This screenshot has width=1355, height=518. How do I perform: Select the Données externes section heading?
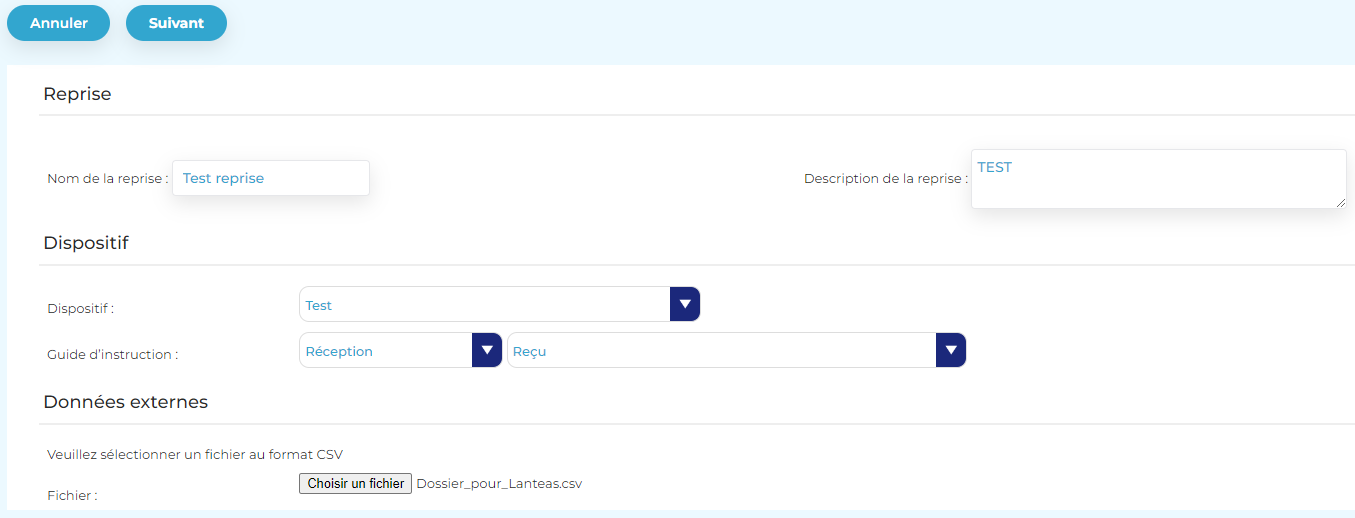(125, 402)
